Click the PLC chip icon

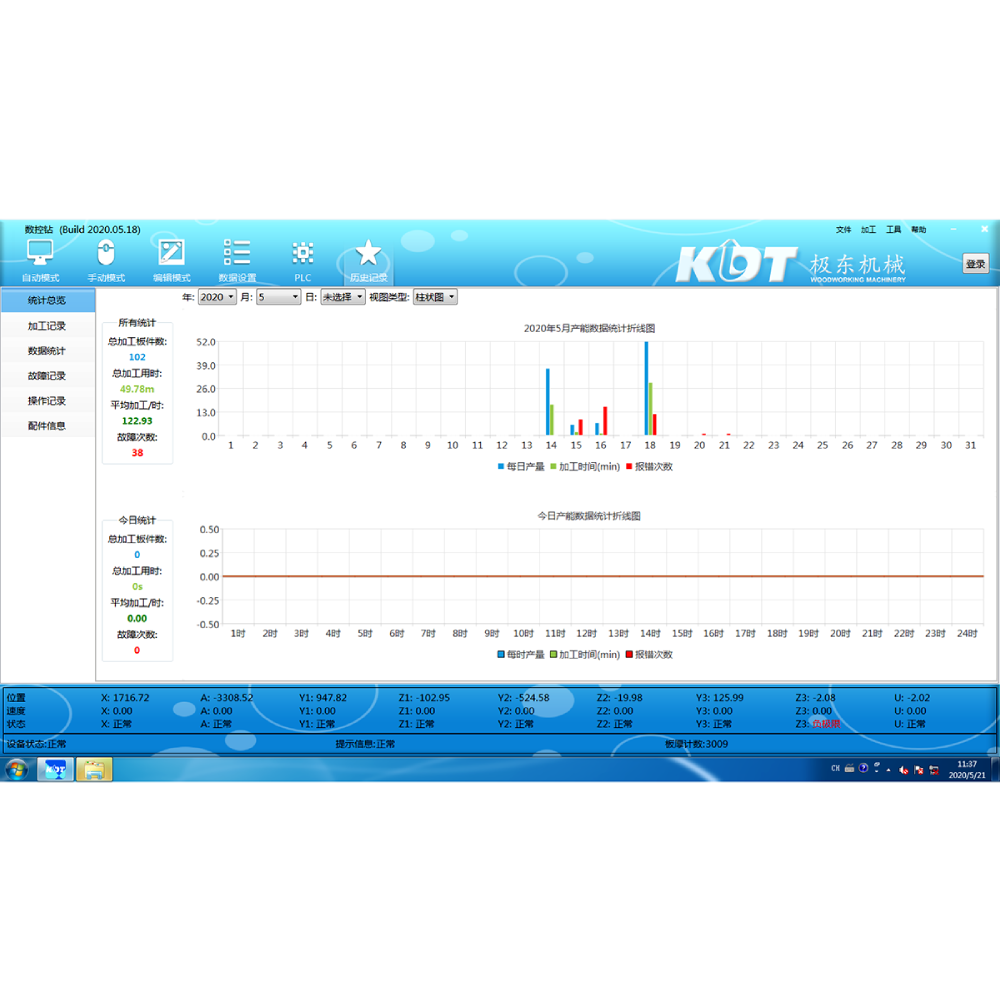pos(302,253)
